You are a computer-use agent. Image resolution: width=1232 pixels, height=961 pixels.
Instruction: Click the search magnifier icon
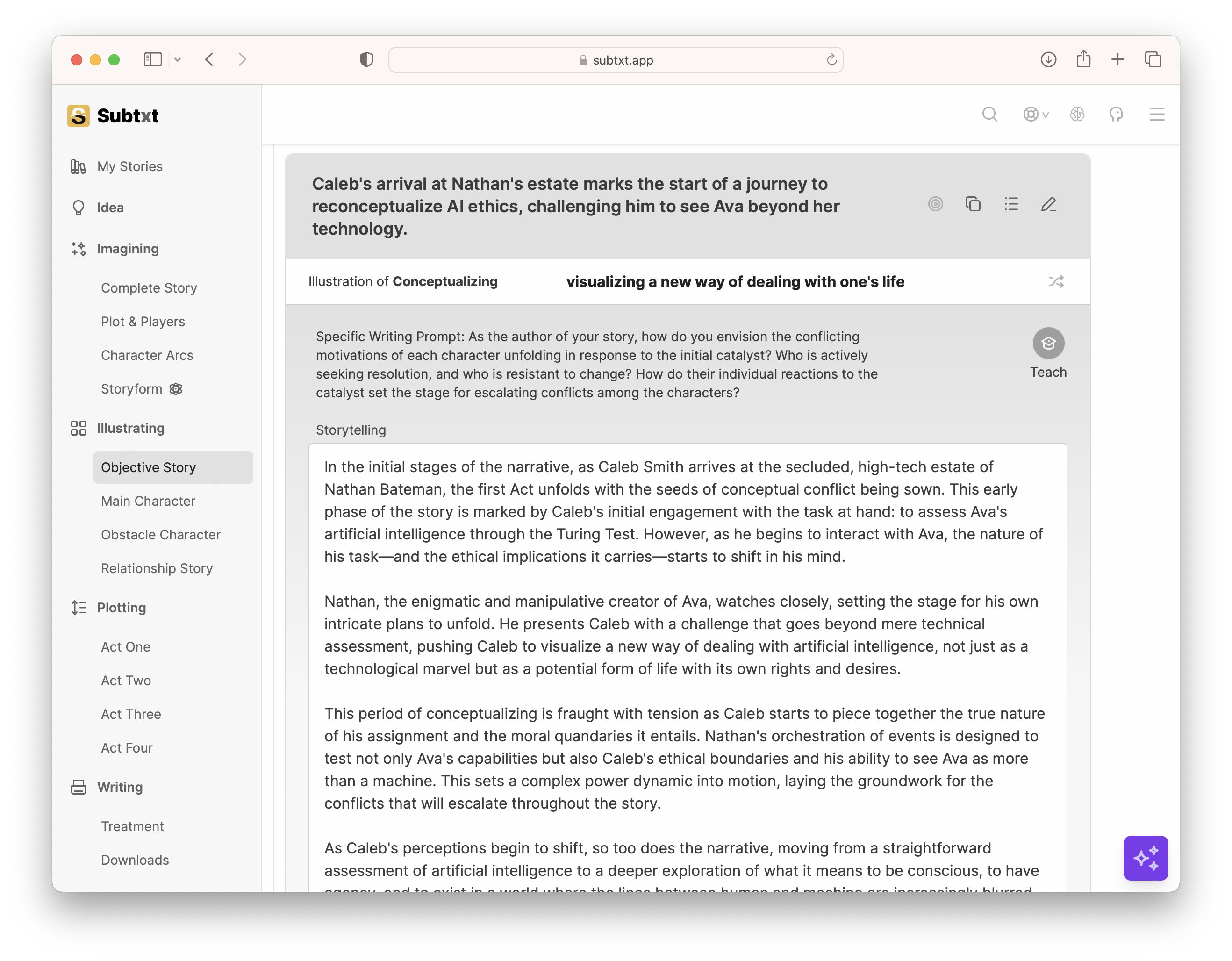click(x=989, y=115)
